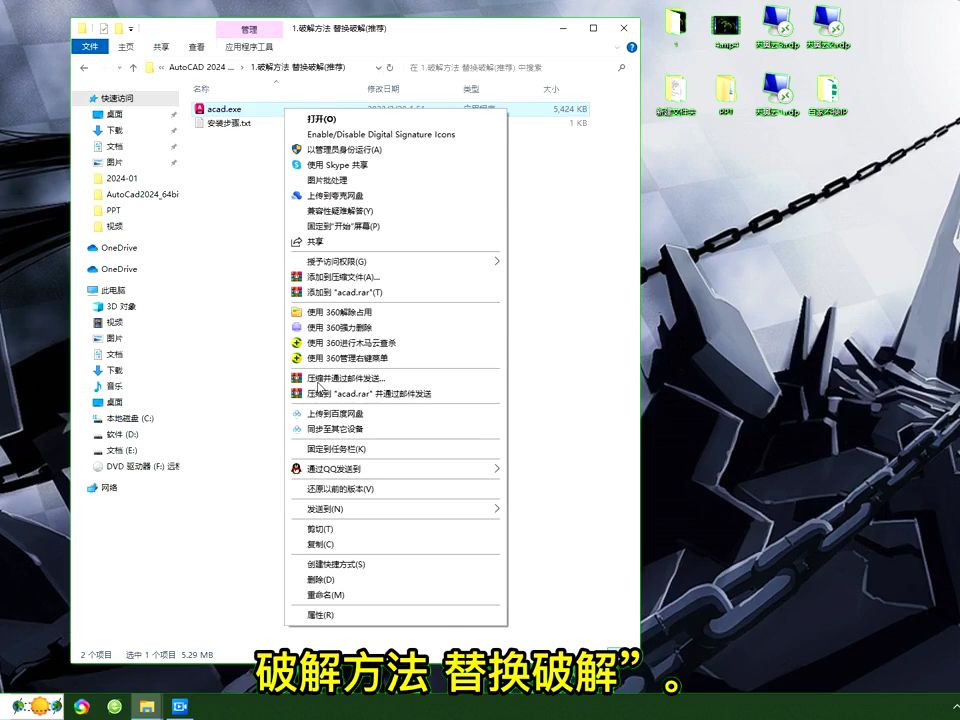Viewport: 960px width, 720px height.
Task: Launch the screen recorder from the taskbar
Action: click(x=180, y=706)
